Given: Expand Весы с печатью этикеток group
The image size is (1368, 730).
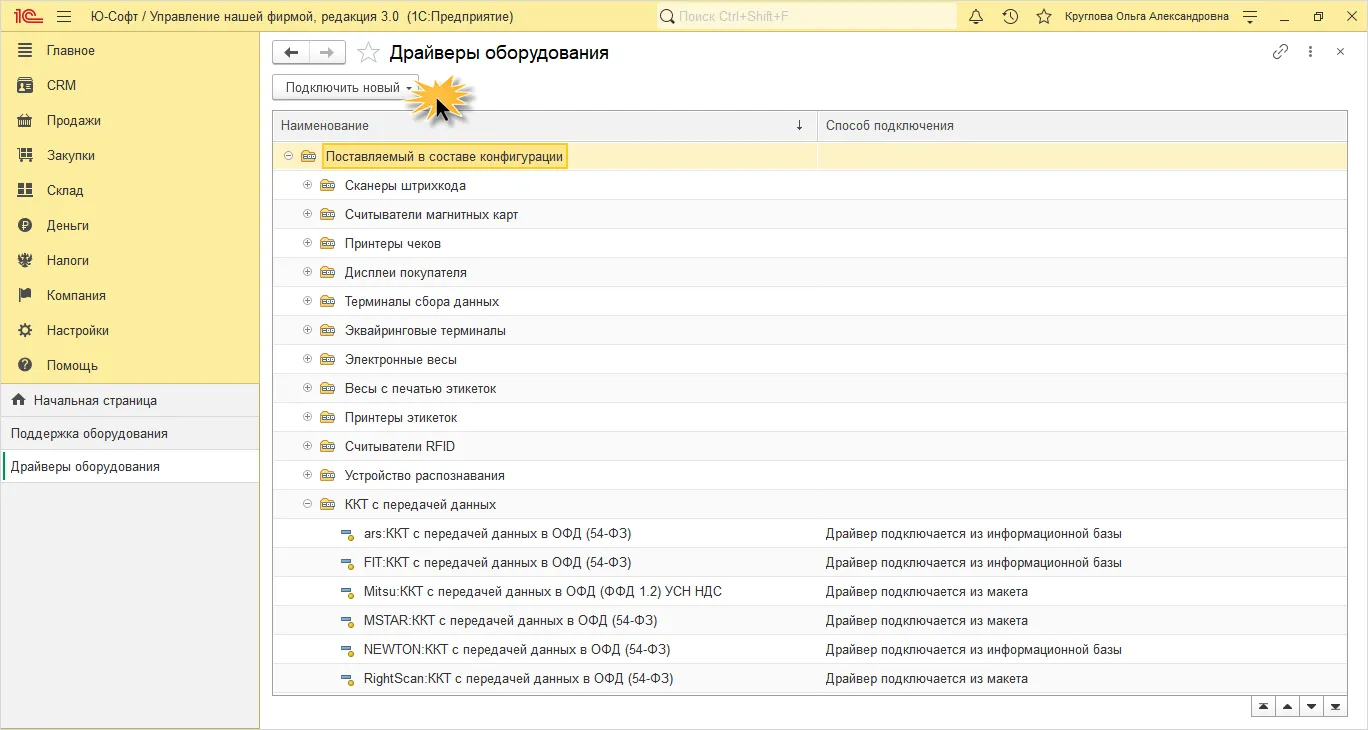Looking at the screenshot, I should (307, 388).
